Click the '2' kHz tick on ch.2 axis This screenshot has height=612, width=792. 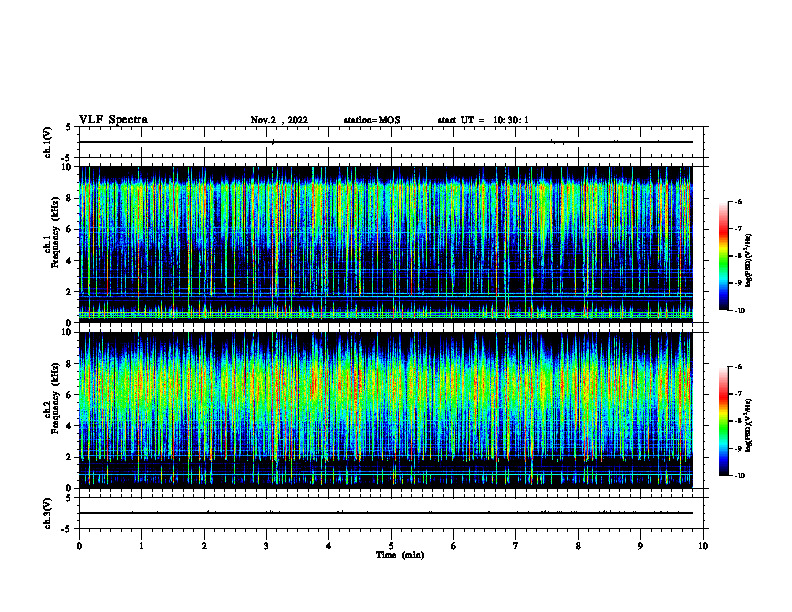70,457
